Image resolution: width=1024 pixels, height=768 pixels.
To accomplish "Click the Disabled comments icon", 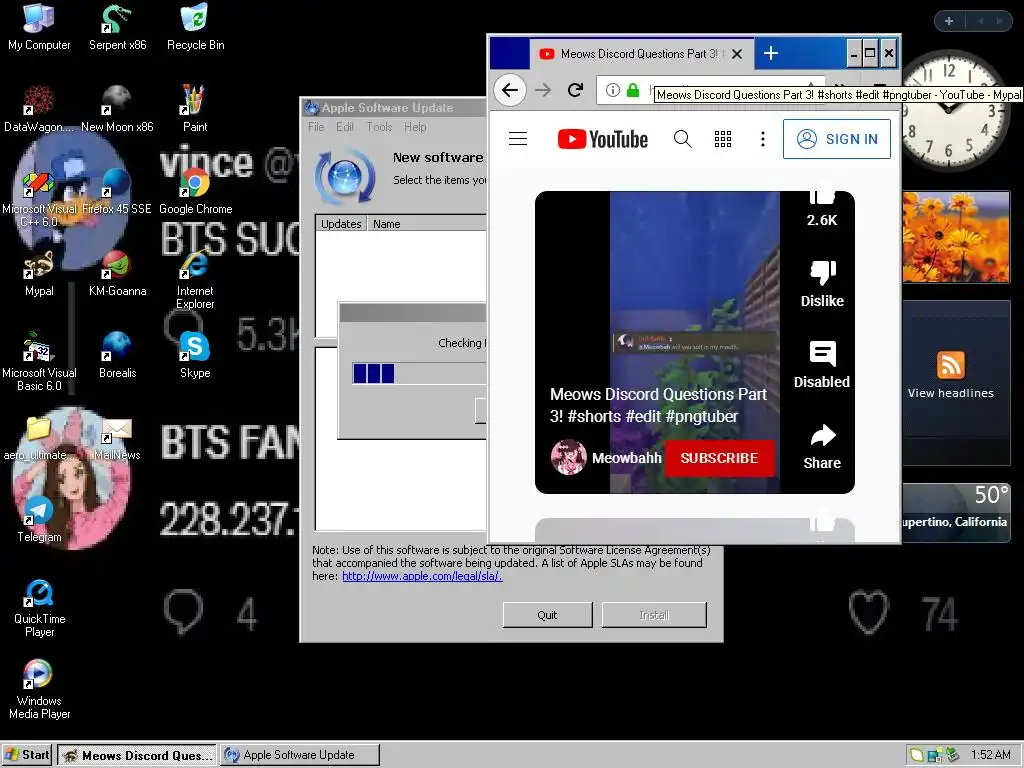I will [822, 364].
